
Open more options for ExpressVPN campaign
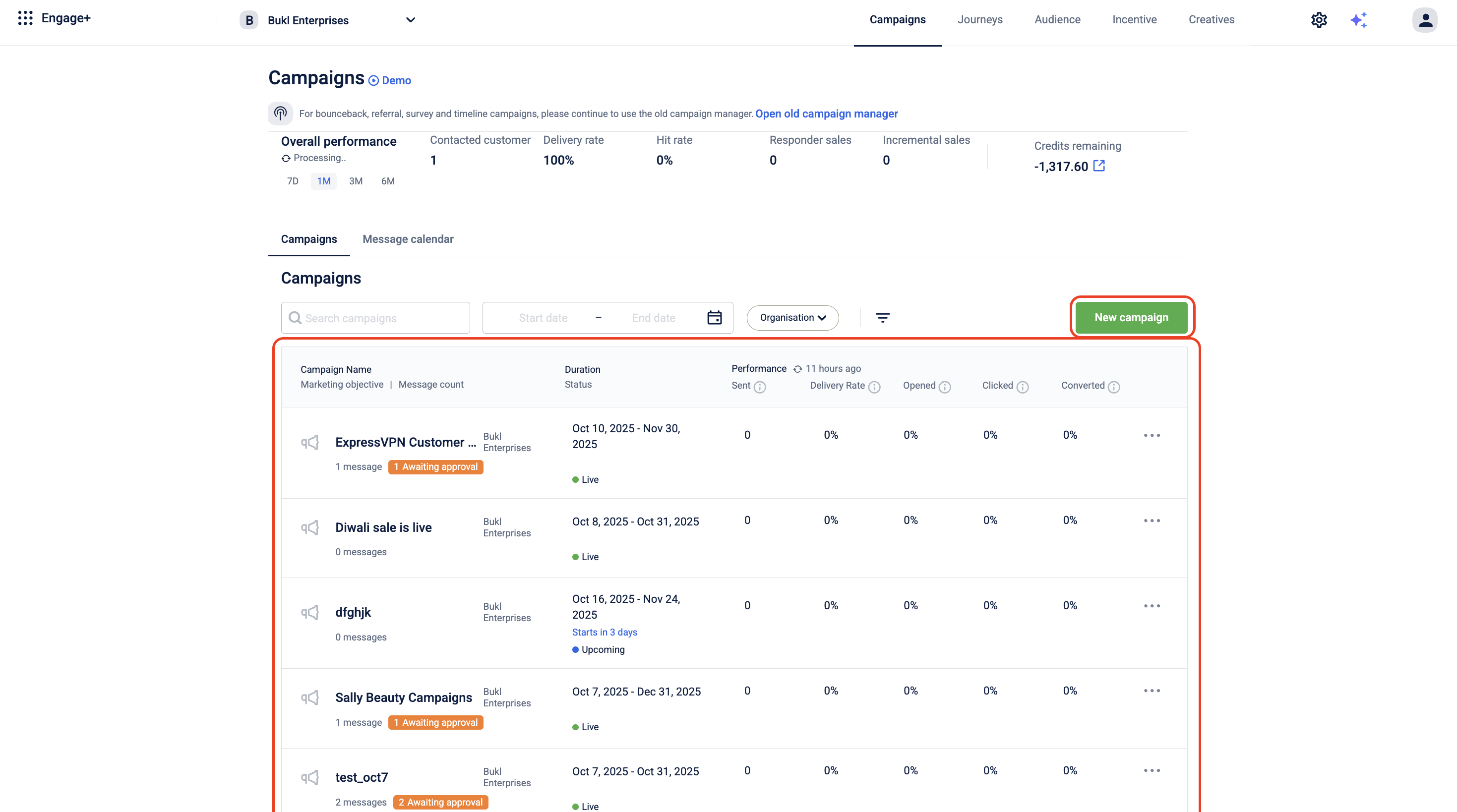point(1152,435)
